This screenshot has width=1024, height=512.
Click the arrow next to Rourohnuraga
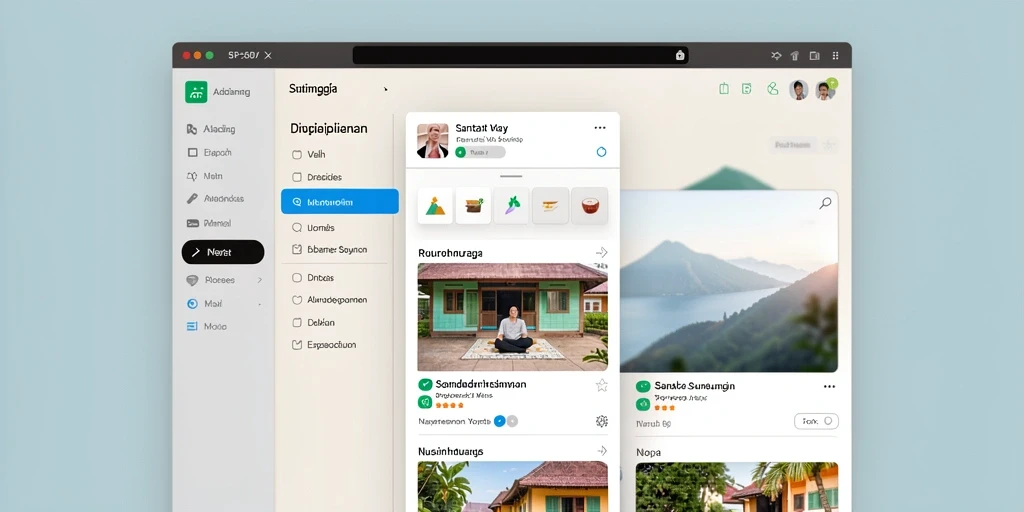point(601,253)
